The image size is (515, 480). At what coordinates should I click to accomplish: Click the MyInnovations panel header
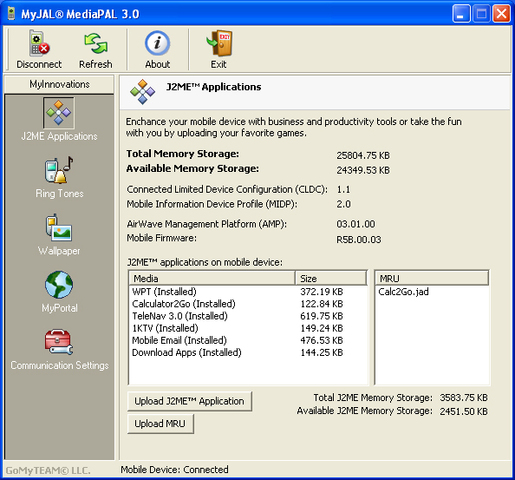pyautogui.click(x=59, y=84)
